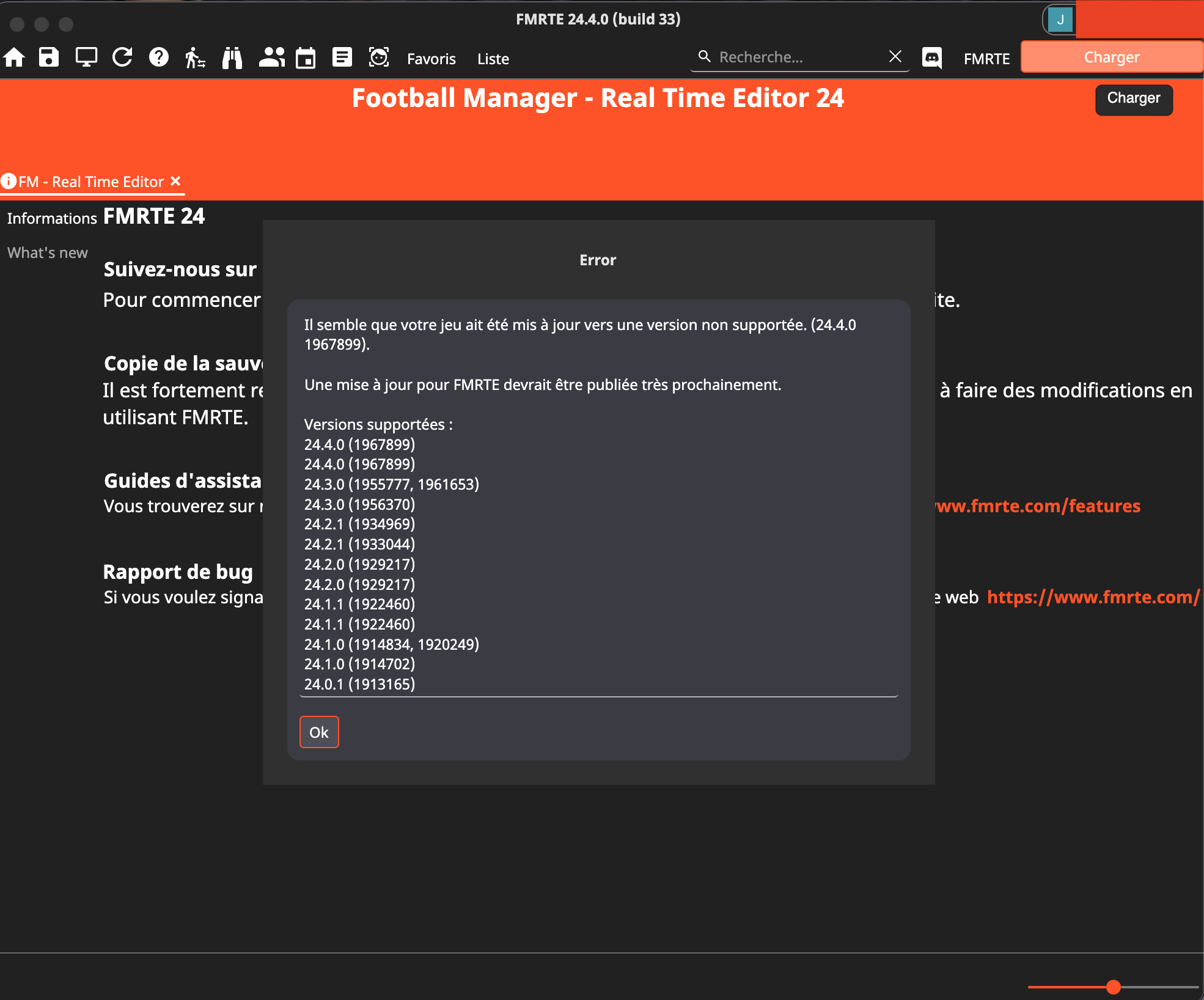1204x1000 pixels.
Task: Click the orange zoom slider handle
Action: [1114, 987]
